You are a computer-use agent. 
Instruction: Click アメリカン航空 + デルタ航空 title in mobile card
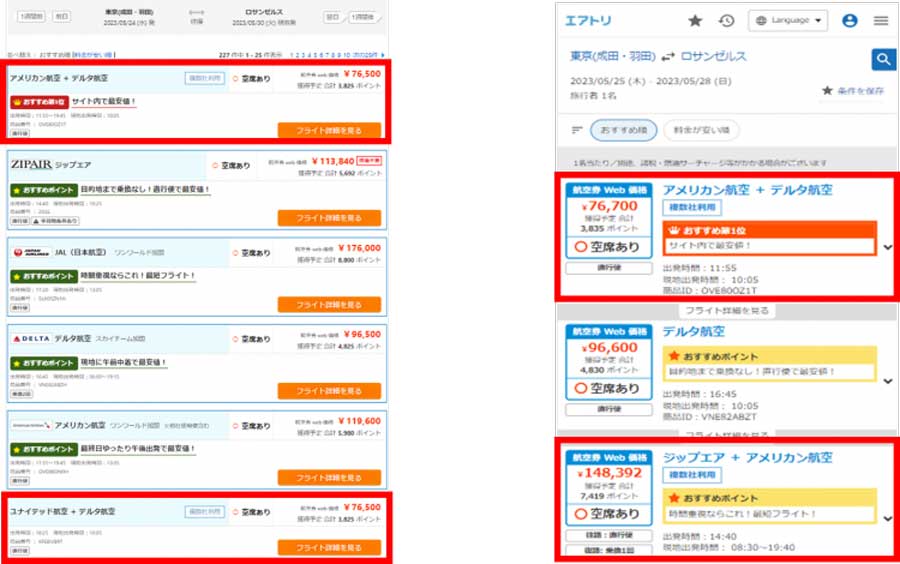(x=748, y=190)
